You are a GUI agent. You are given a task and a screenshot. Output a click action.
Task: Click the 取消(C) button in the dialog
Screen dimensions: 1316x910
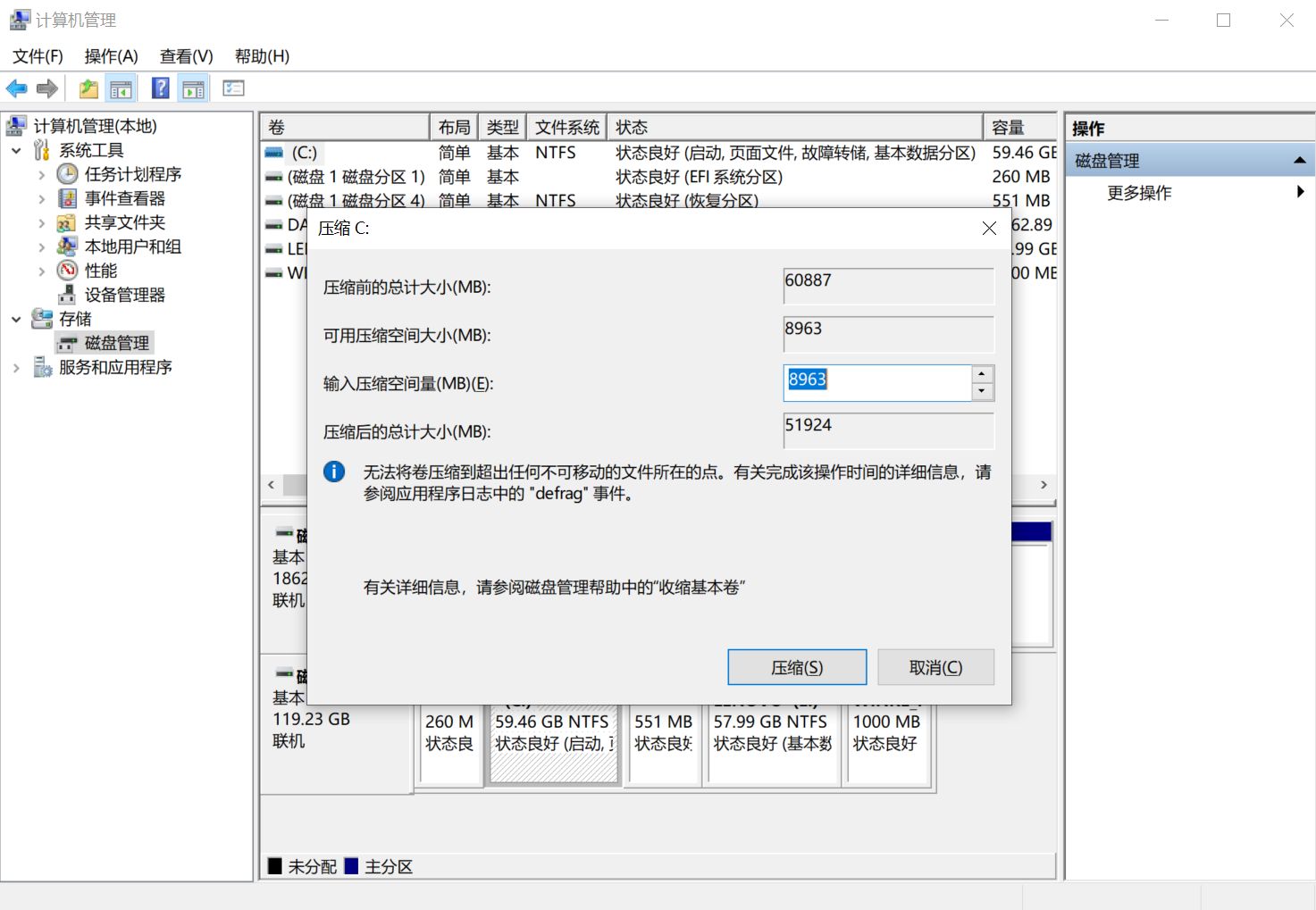(935, 666)
